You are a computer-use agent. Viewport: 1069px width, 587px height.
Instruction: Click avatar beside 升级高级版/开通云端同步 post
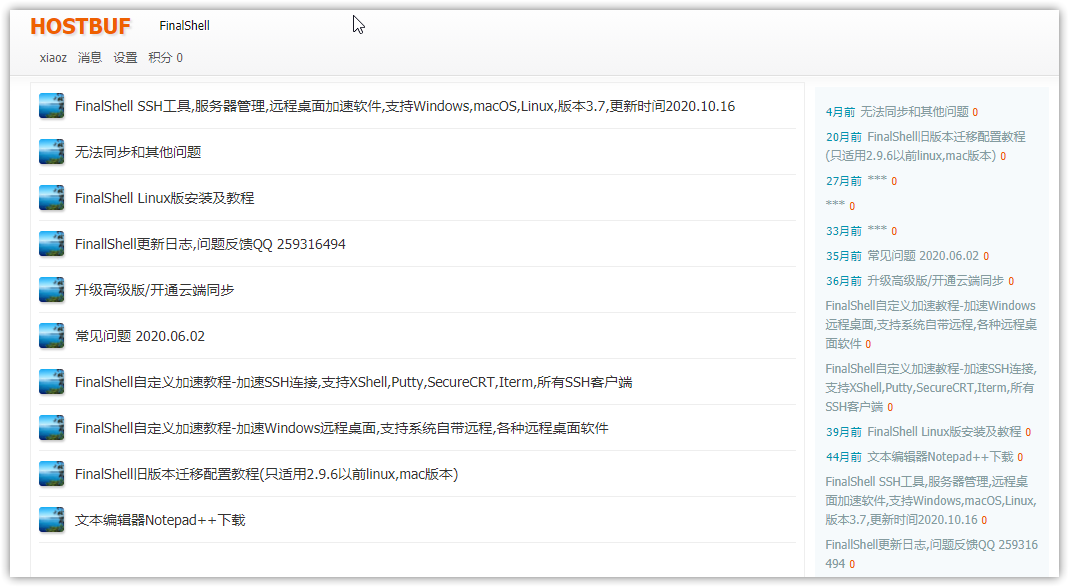52,290
